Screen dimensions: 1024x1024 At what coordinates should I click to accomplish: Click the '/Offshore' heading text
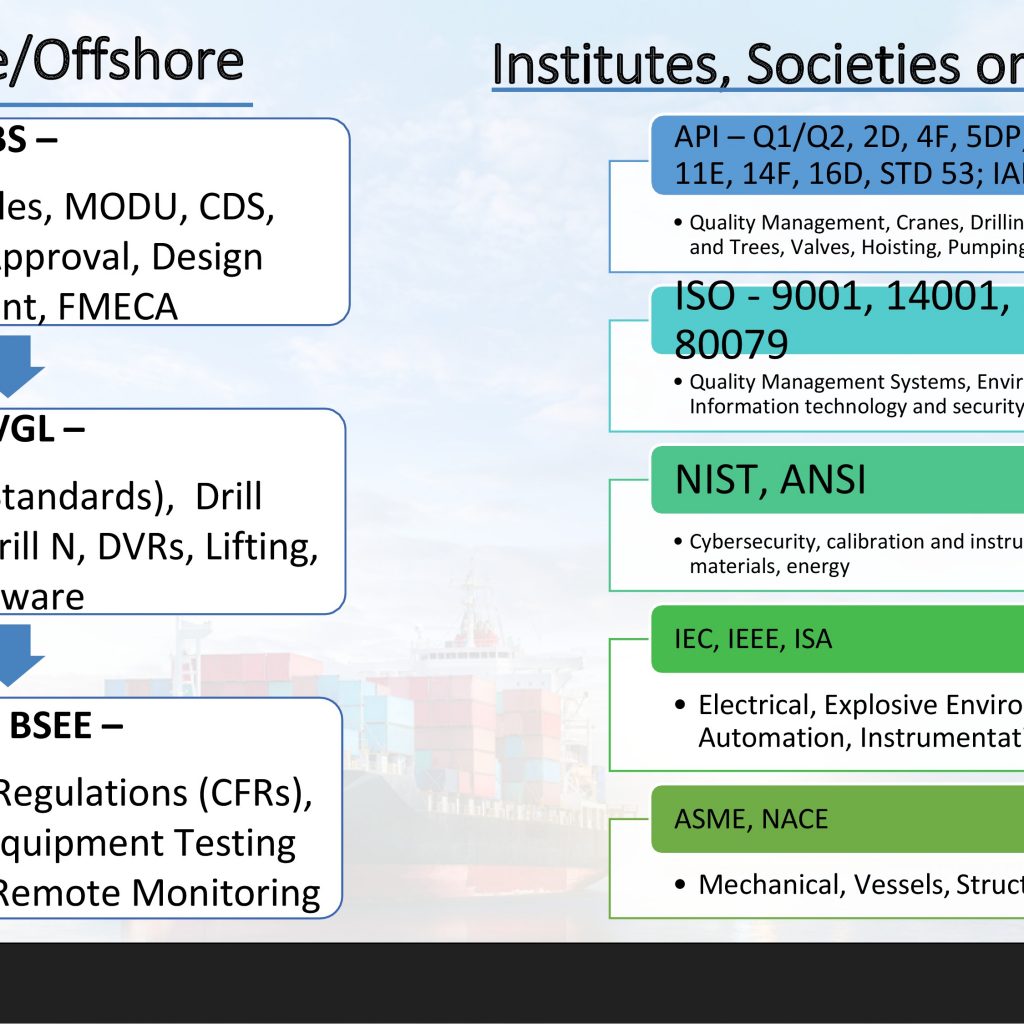(128, 61)
